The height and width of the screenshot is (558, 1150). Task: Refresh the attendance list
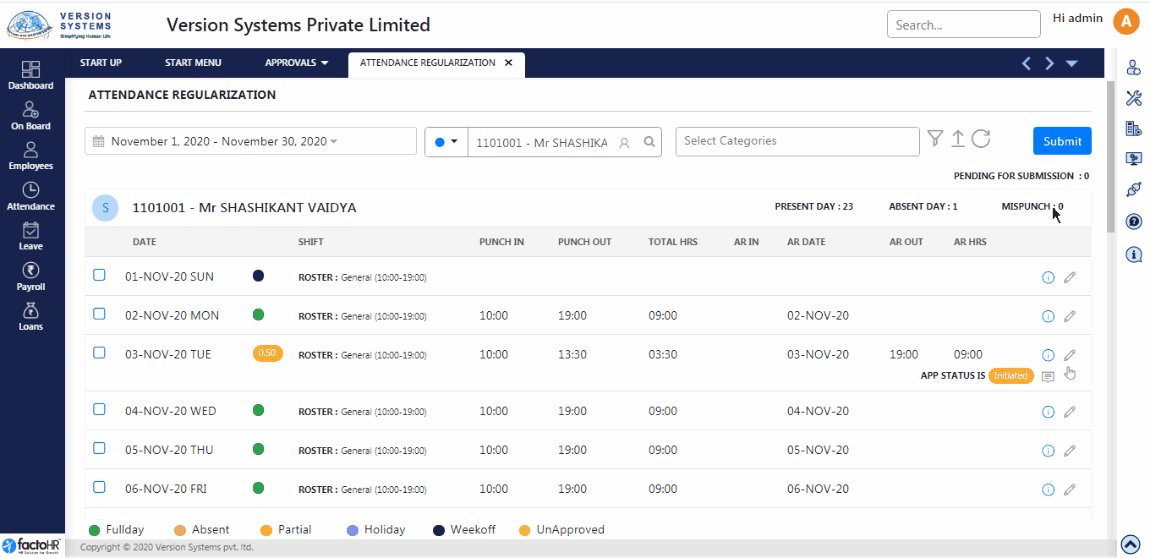(x=980, y=139)
